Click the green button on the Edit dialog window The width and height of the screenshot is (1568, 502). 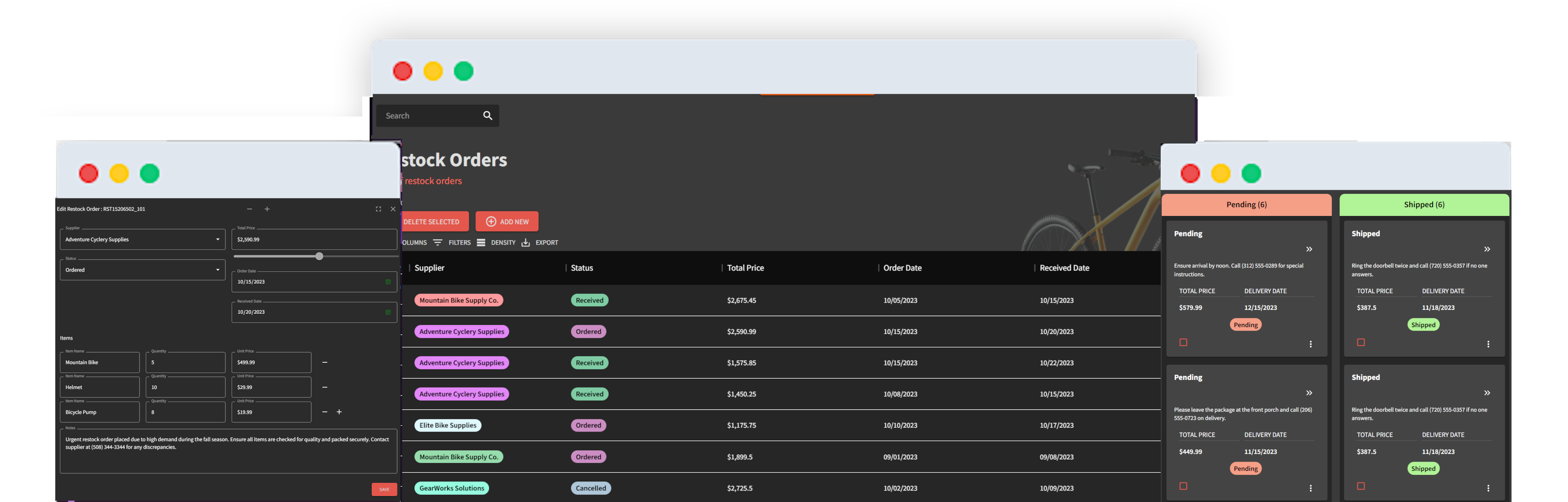tap(150, 174)
